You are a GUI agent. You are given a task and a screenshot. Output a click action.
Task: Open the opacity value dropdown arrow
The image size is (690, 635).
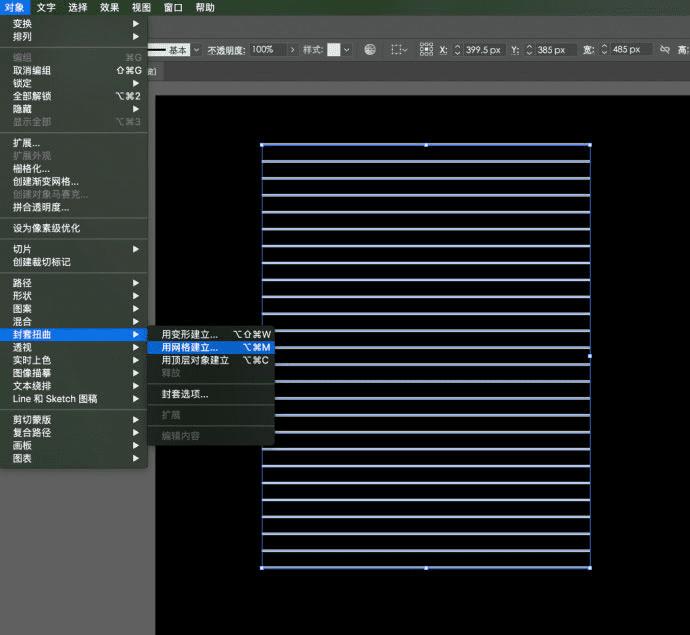(x=292, y=49)
